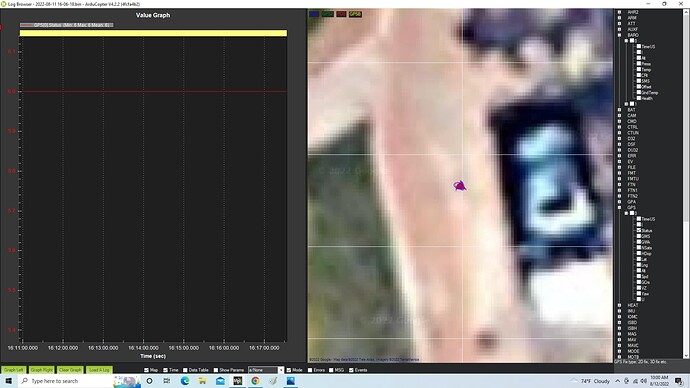Viewport: 690px width, 388px height.
Task: Expand the BAT node in the tree
Action: [x=620, y=110]
